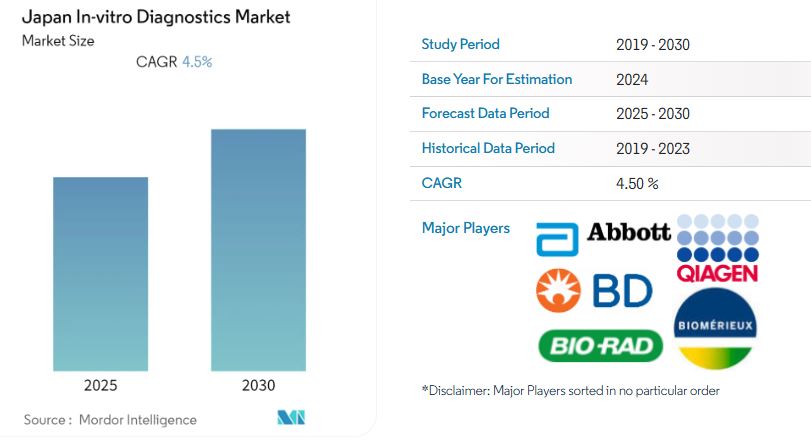Click the CAGR 4.5% chart annotation

point(174,62)
